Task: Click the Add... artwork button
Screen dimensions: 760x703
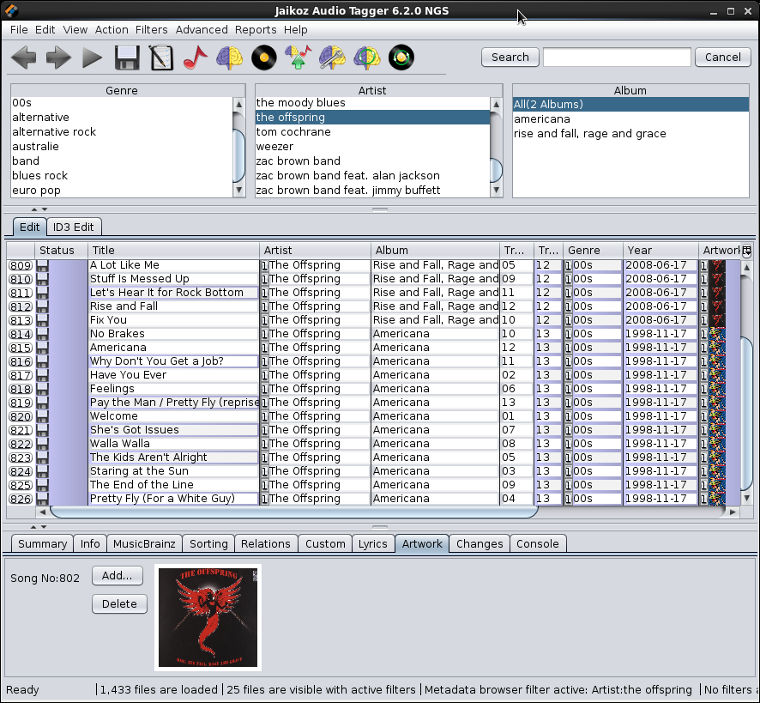Action: click(x=117, y=576)
